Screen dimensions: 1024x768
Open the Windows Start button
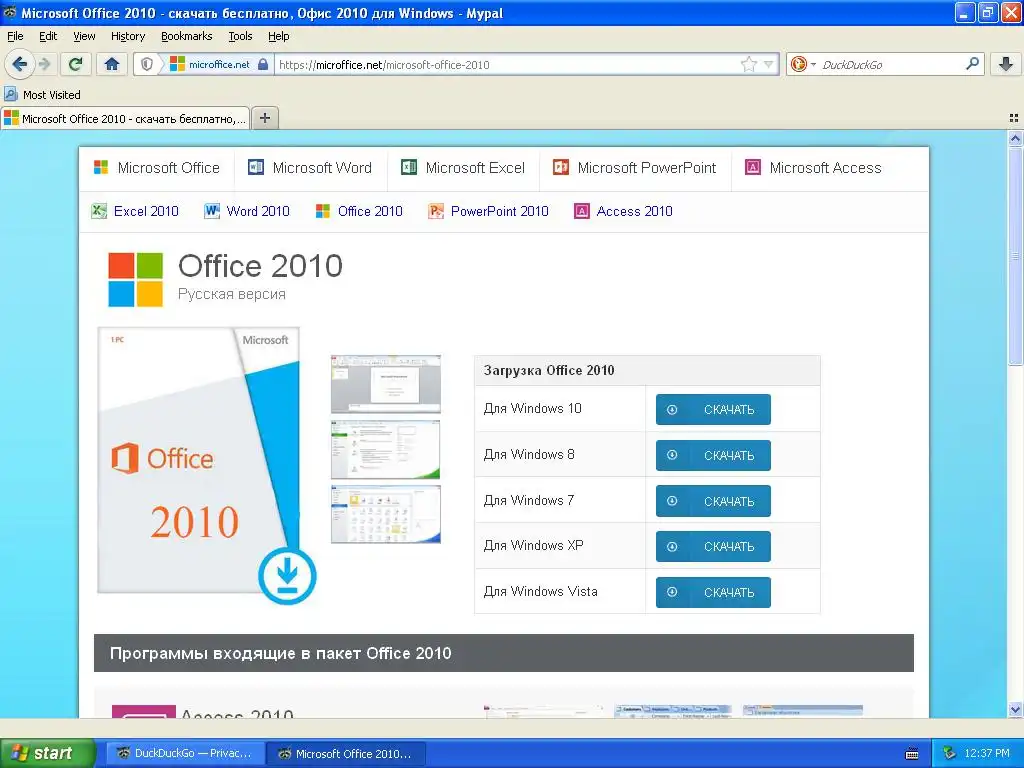(47, 753)
